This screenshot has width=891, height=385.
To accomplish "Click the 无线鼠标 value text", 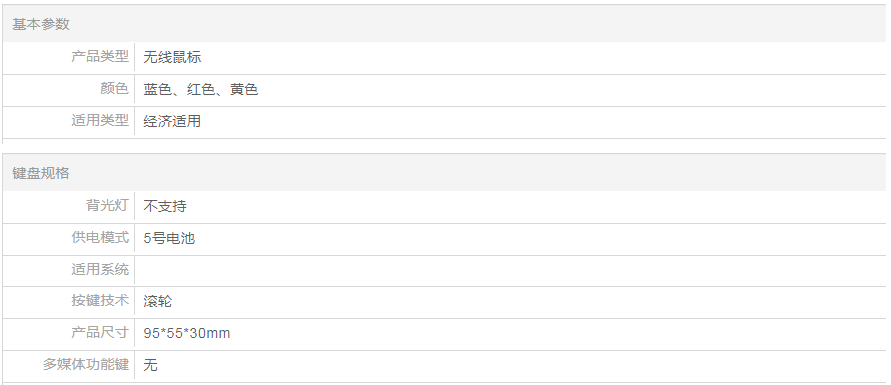I will click(172, 57).
